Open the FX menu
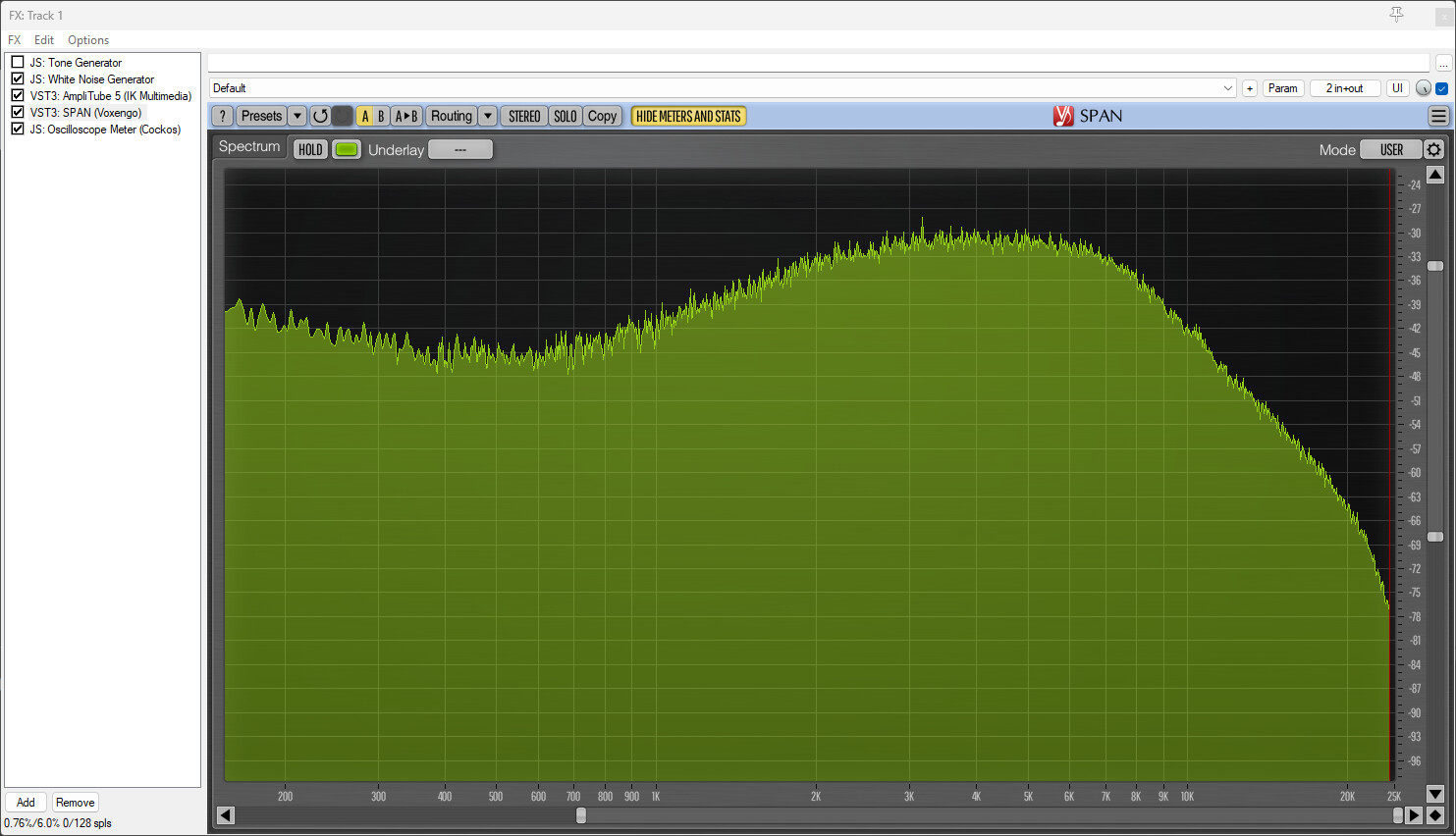Viewport: 1456px width, 836px height. pos(15,40)
